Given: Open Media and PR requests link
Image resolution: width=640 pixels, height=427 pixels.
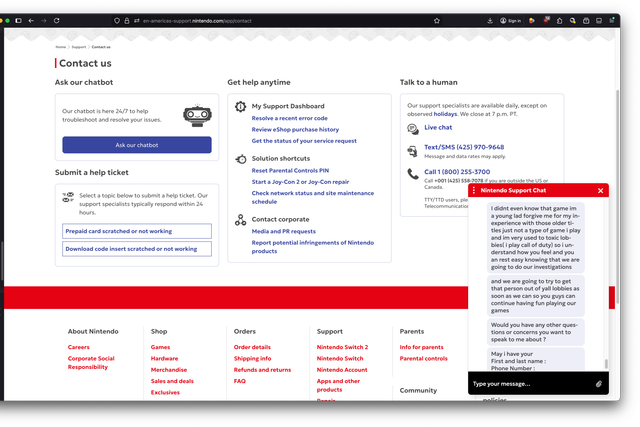Looking at the screenshot, I should coord(284,231).
